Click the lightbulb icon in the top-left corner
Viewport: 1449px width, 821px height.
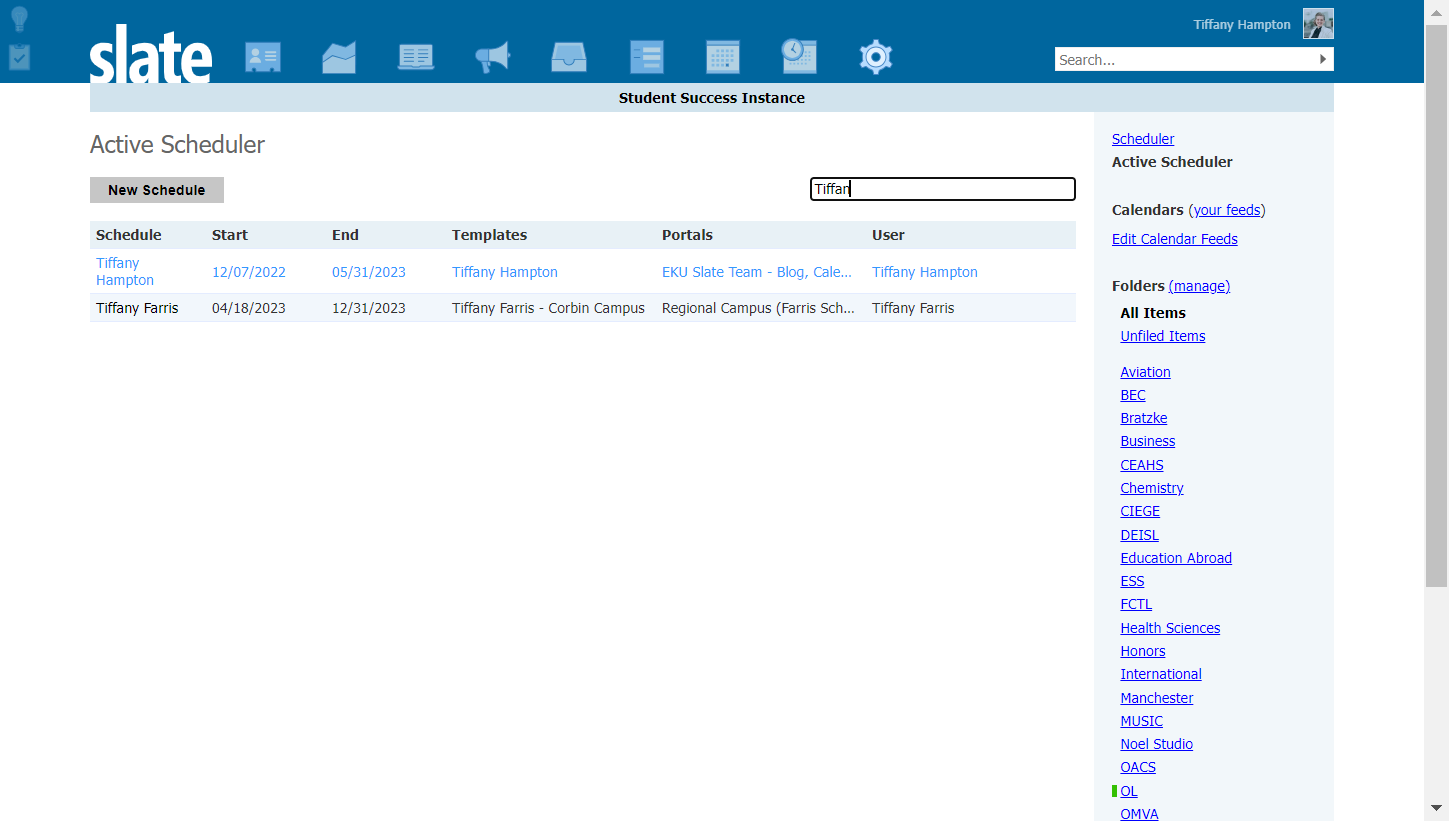tap(19, 20)
